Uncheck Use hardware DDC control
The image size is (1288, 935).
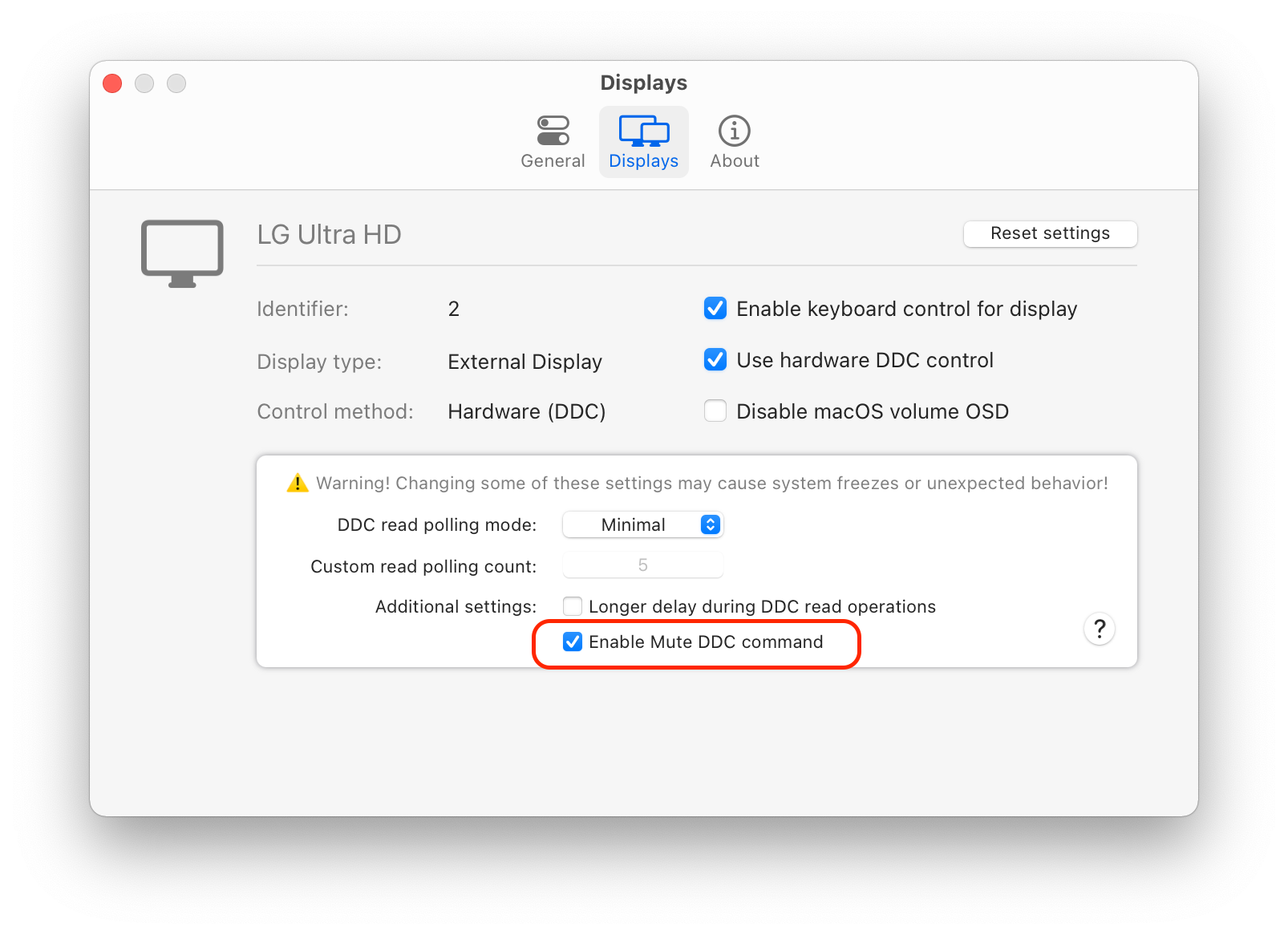715,360
